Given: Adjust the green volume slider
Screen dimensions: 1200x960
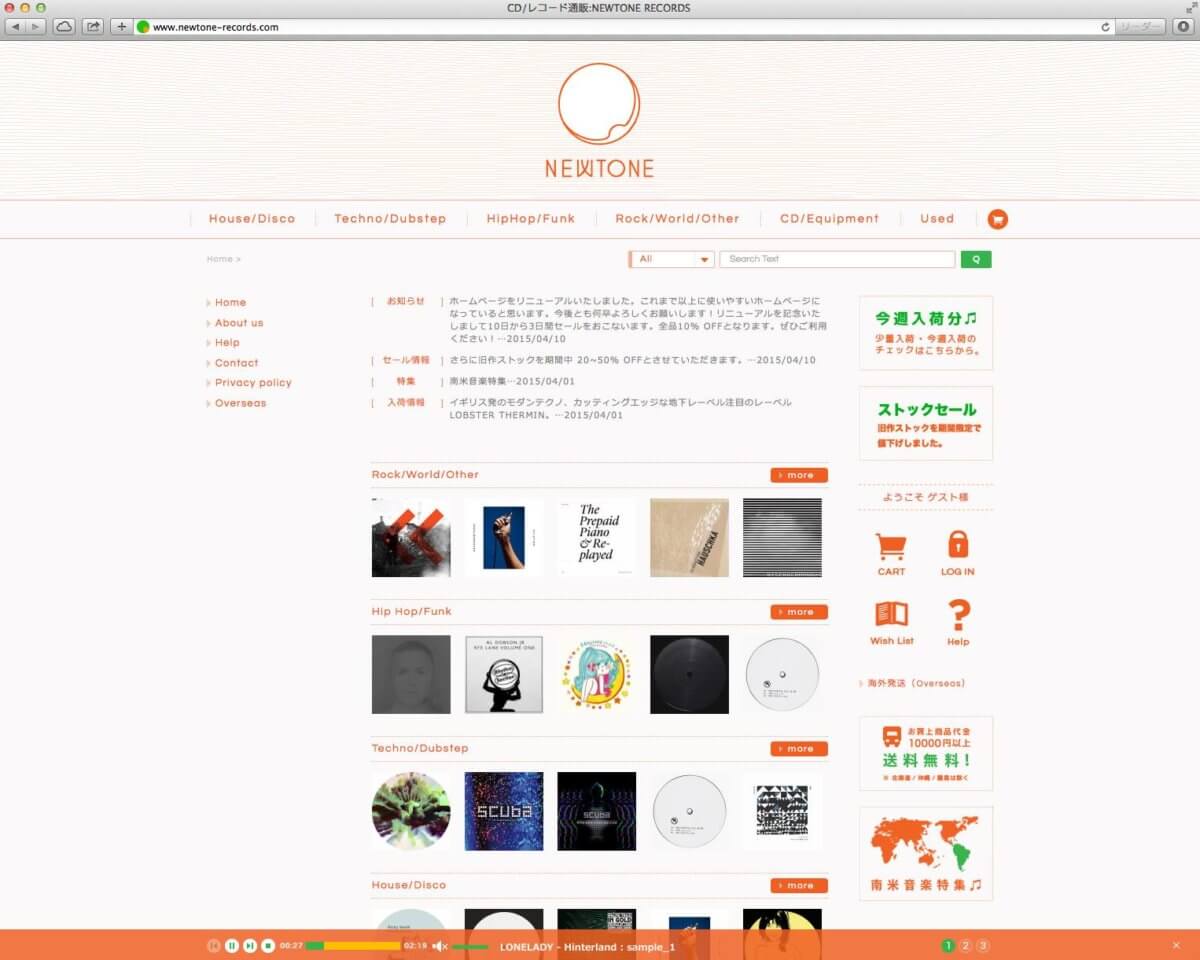Looking at the screenshot, I should 470,946.
